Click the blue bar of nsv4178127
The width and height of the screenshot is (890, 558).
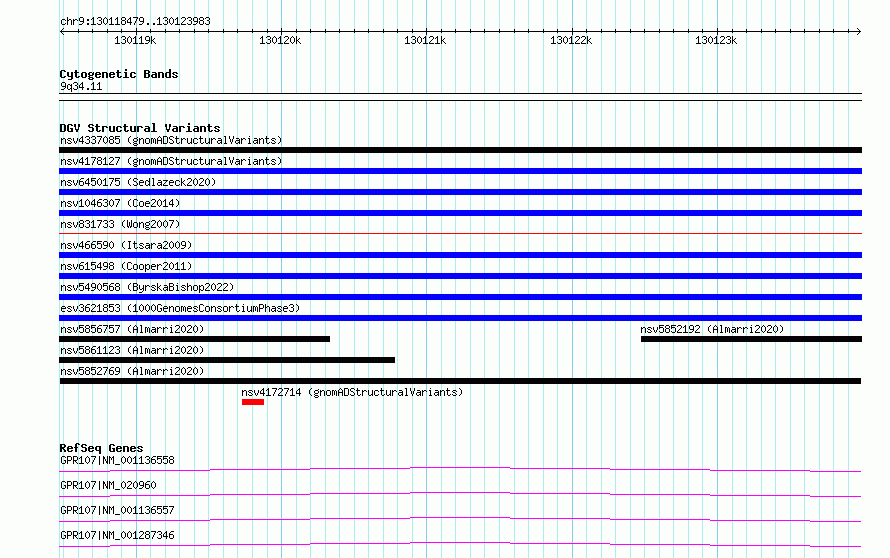(460, 171)
